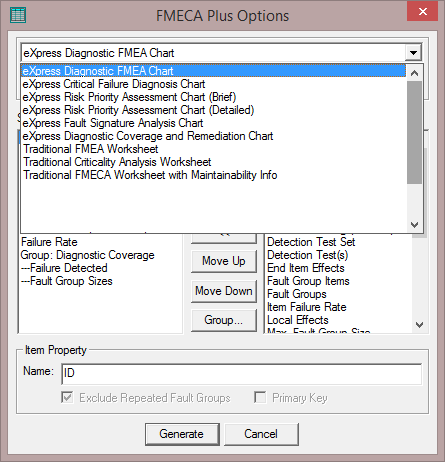Select Traditional Criticality Analysis Worksheet
Viewport: 445px width, 462px height.
117,162
